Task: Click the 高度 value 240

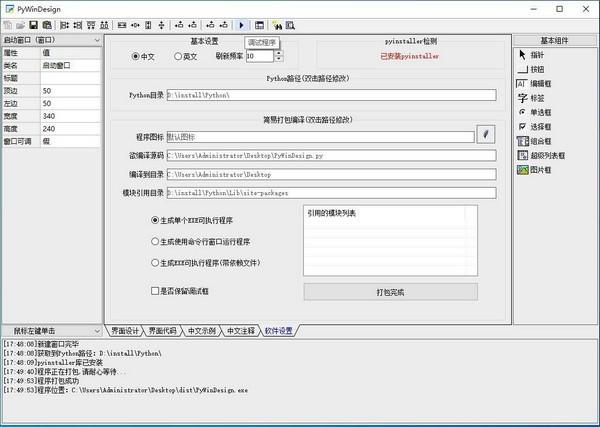Action: click(x=71, y=129)
